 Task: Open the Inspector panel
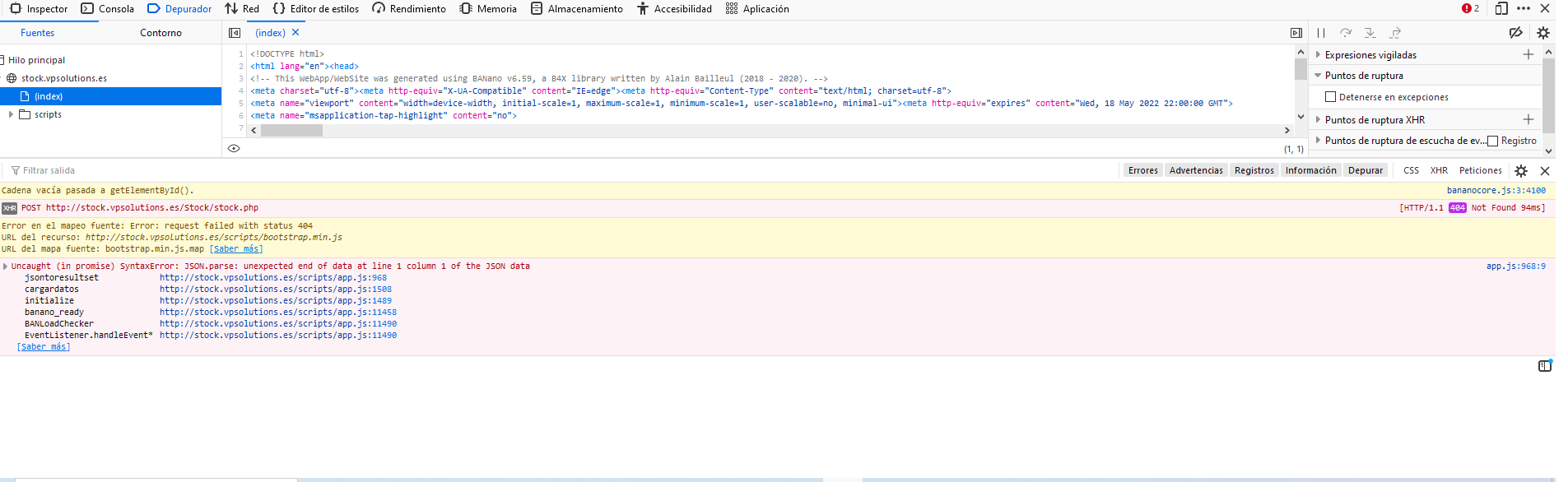tap(39, 9)
